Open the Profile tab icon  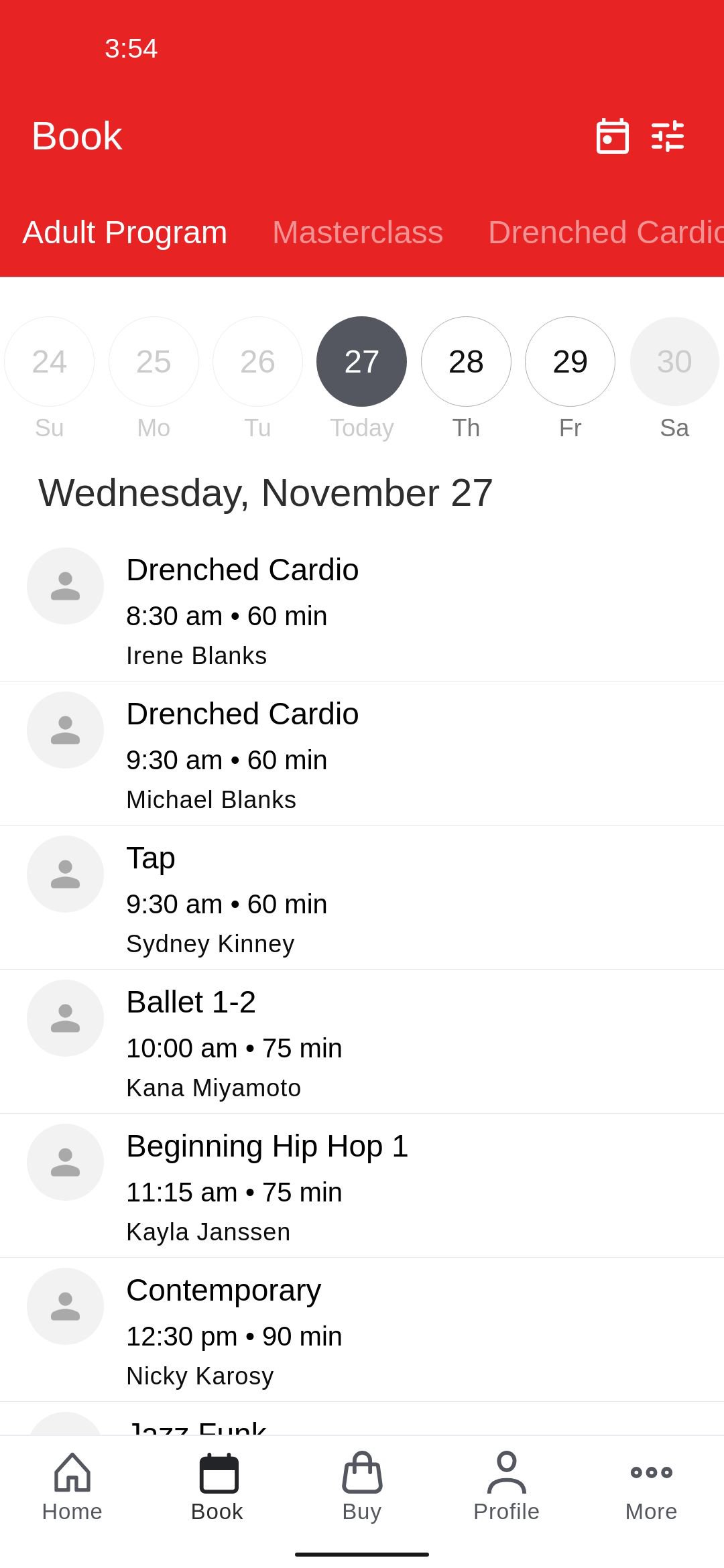click(506, 1474)
